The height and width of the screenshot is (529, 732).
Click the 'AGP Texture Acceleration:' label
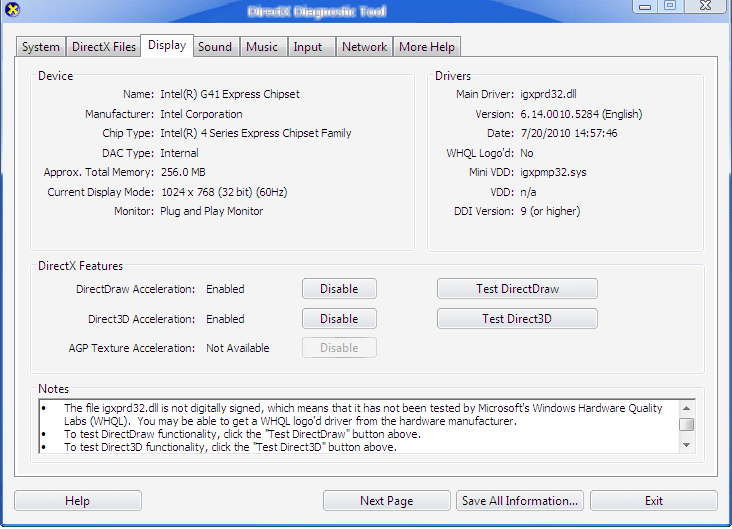132,348
